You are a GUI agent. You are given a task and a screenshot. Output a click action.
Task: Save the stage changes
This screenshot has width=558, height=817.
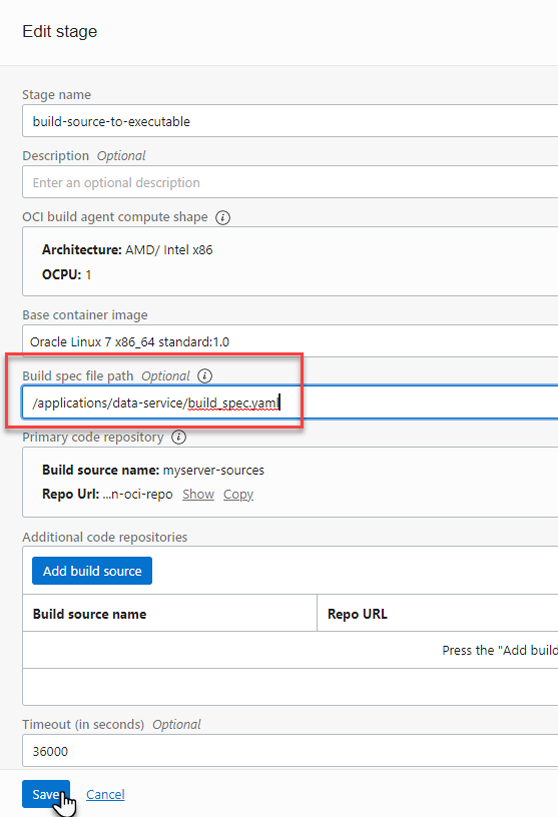(x=46, y=794)
